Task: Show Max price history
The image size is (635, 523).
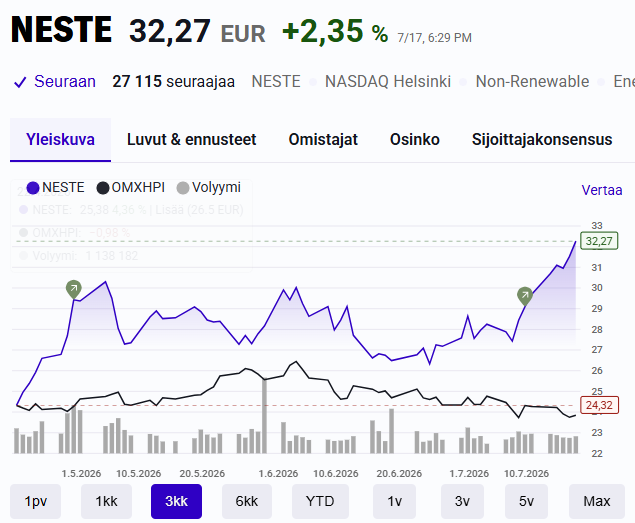Action: pyautogui.click(x=597, y=502)
